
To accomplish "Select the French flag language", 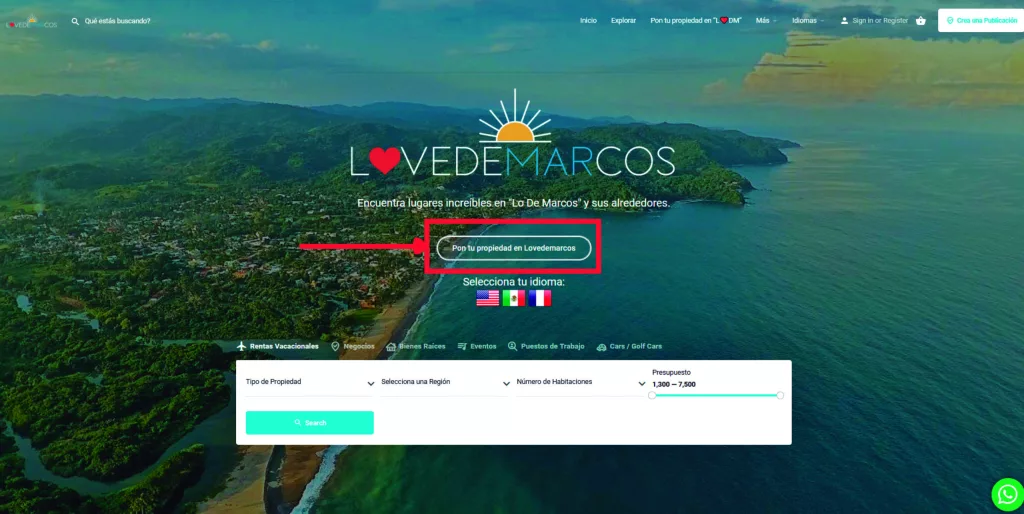I will pyautogui.click(x=540, y=298).
